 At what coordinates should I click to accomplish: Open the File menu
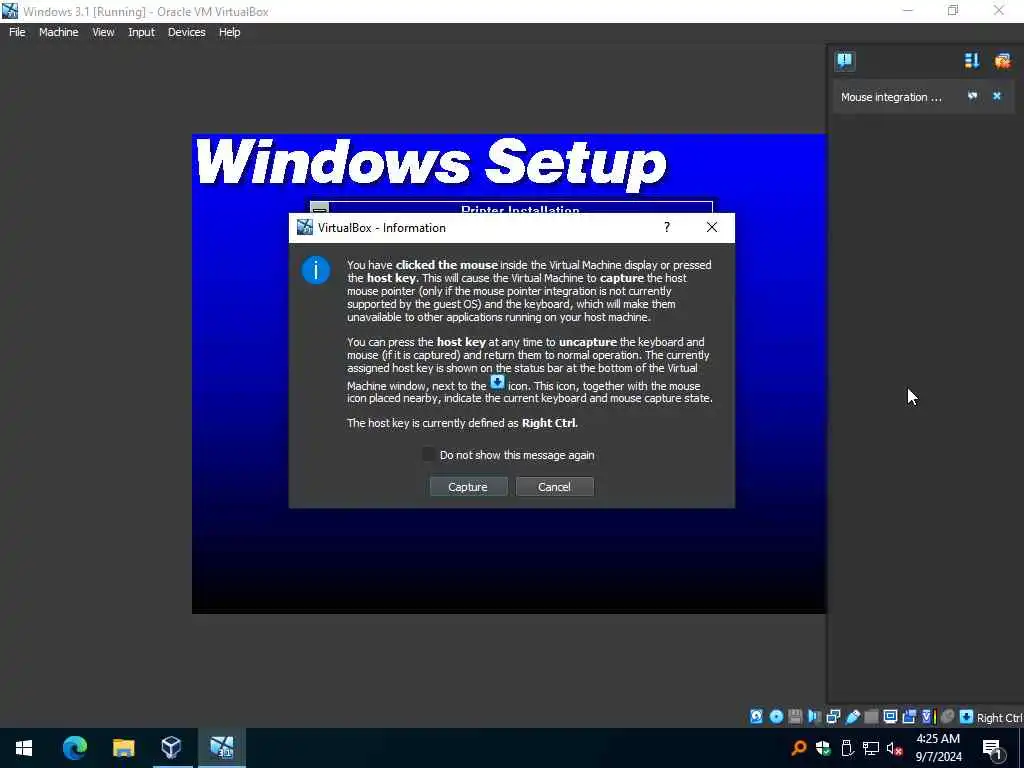tap(17, 32)
